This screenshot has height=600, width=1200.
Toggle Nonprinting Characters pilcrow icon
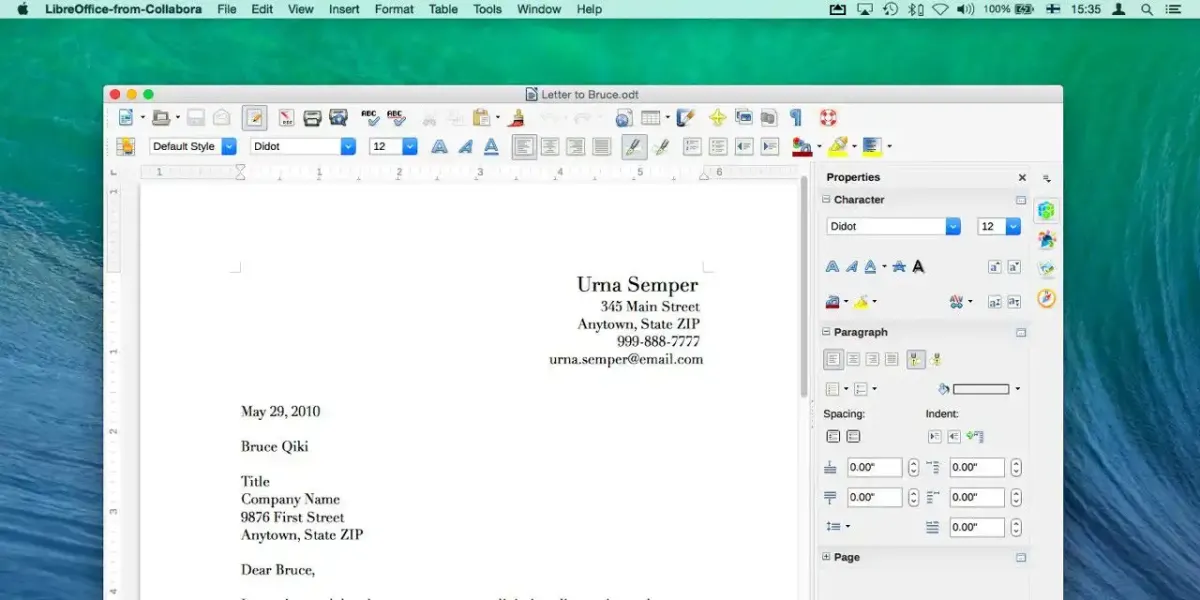click(x=796, y=118)
